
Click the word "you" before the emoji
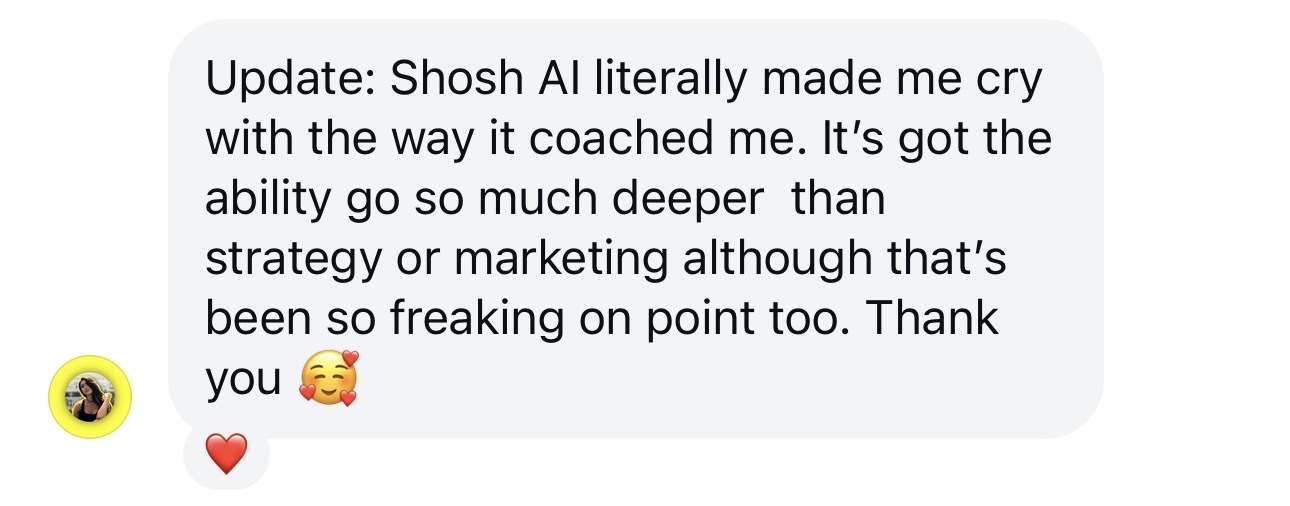tap(243, 379)
